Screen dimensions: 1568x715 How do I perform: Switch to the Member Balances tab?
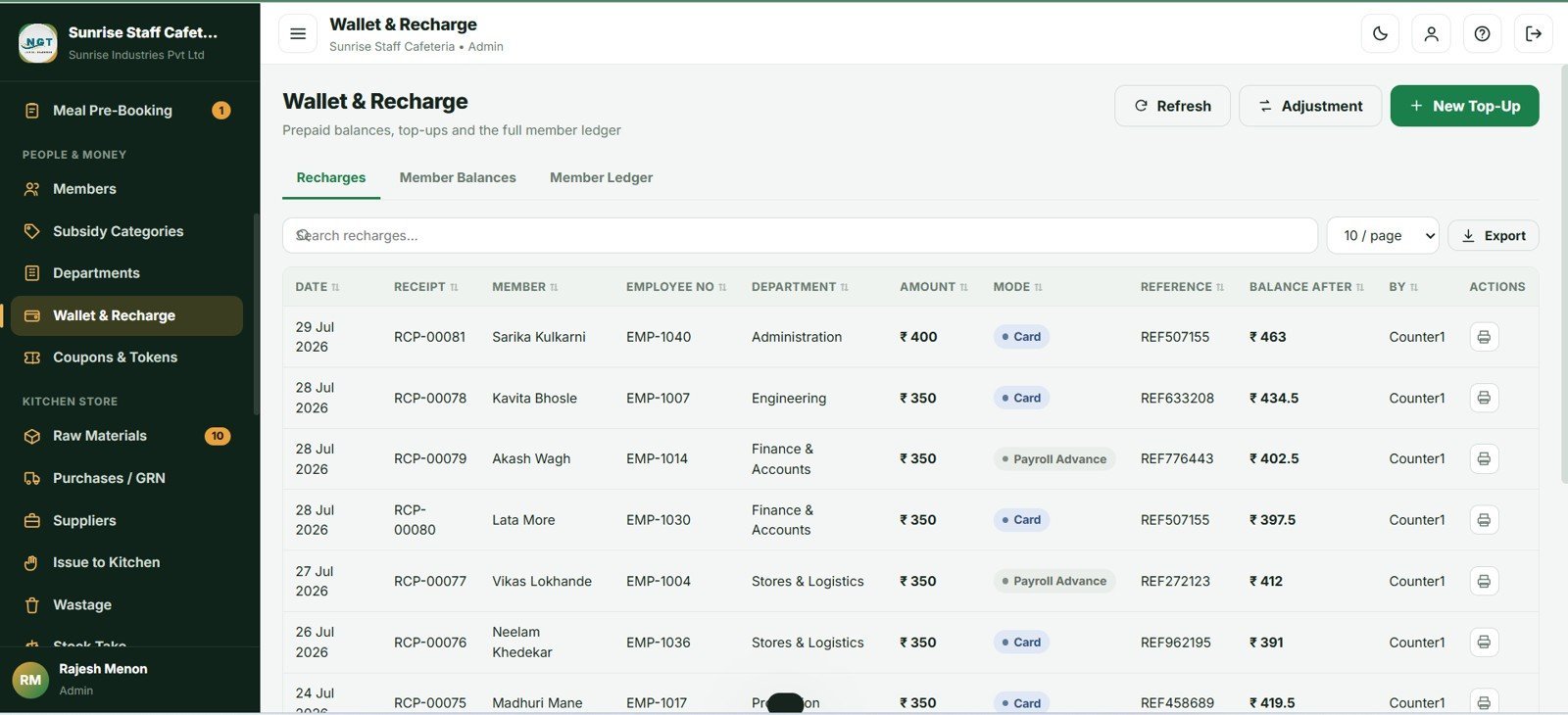(458, 178)
